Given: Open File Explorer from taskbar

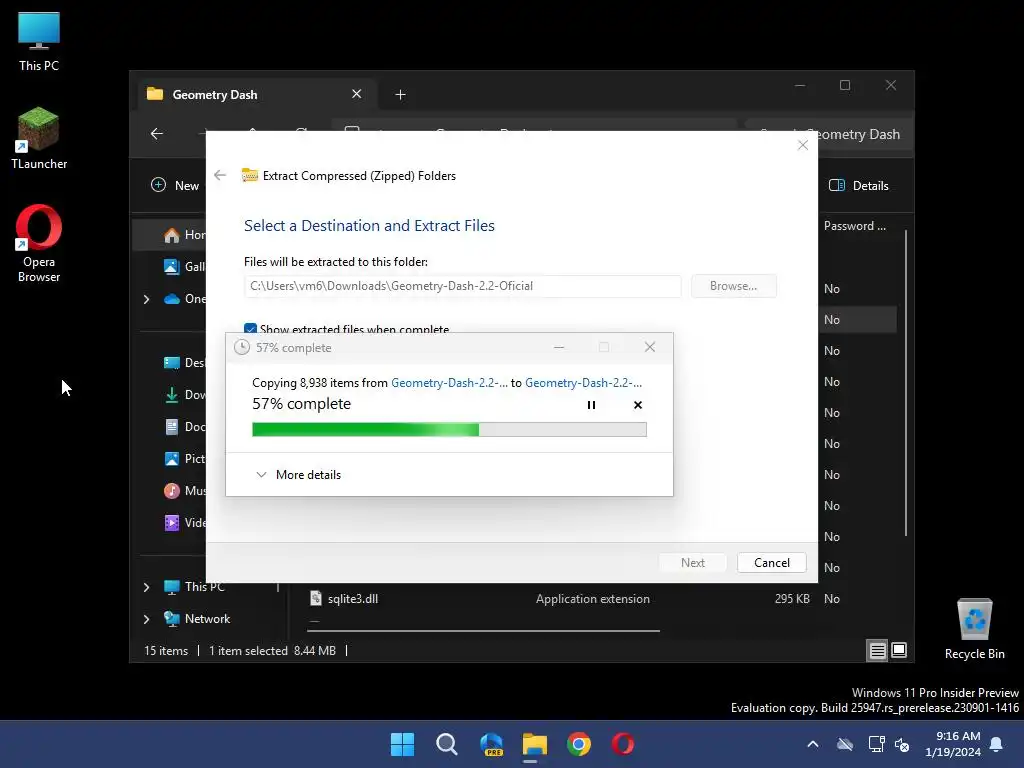Looking at the screenshot, I should tap(535, 744).
